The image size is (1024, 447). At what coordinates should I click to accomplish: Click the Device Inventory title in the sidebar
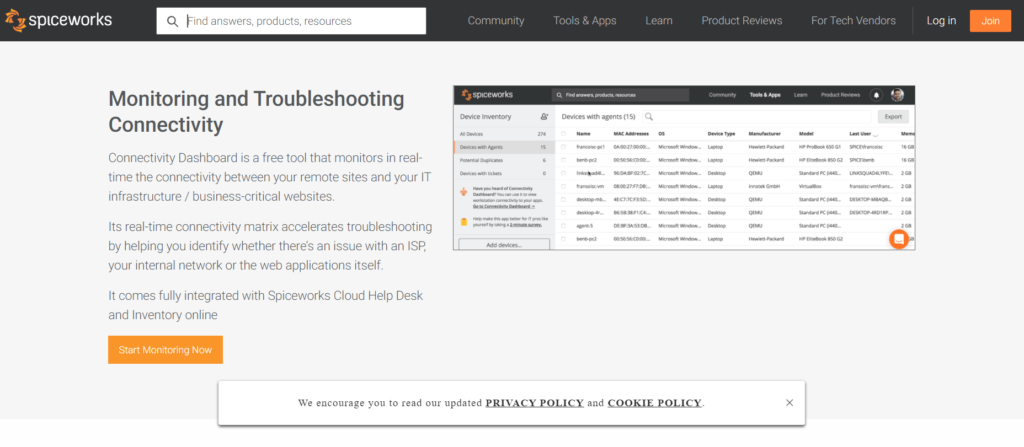pyautogui.click(x=485, y=117)
